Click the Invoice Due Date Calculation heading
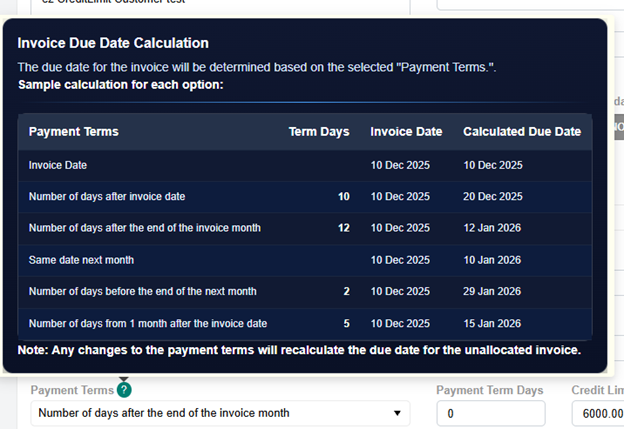 (113, 43)
